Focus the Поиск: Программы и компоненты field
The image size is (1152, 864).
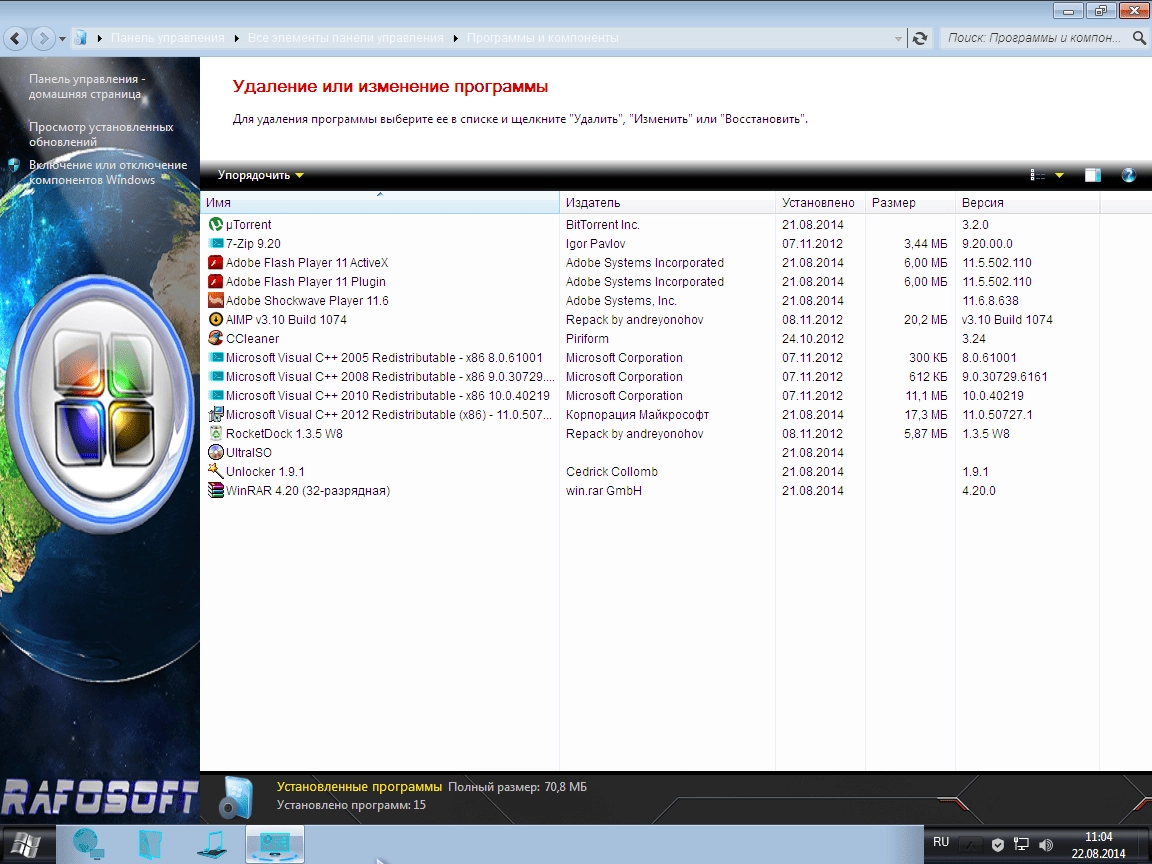pos(1036,37)
